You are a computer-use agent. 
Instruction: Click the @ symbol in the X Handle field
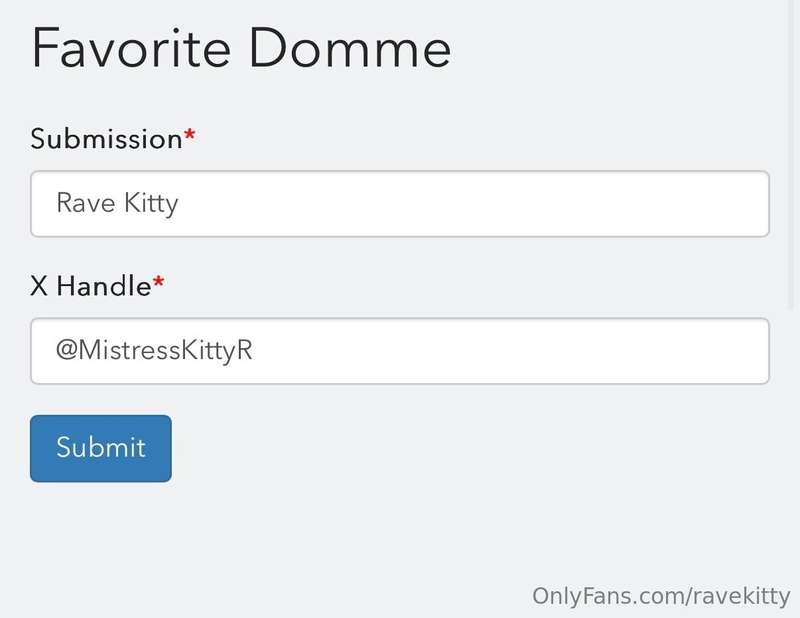point(65,351)
